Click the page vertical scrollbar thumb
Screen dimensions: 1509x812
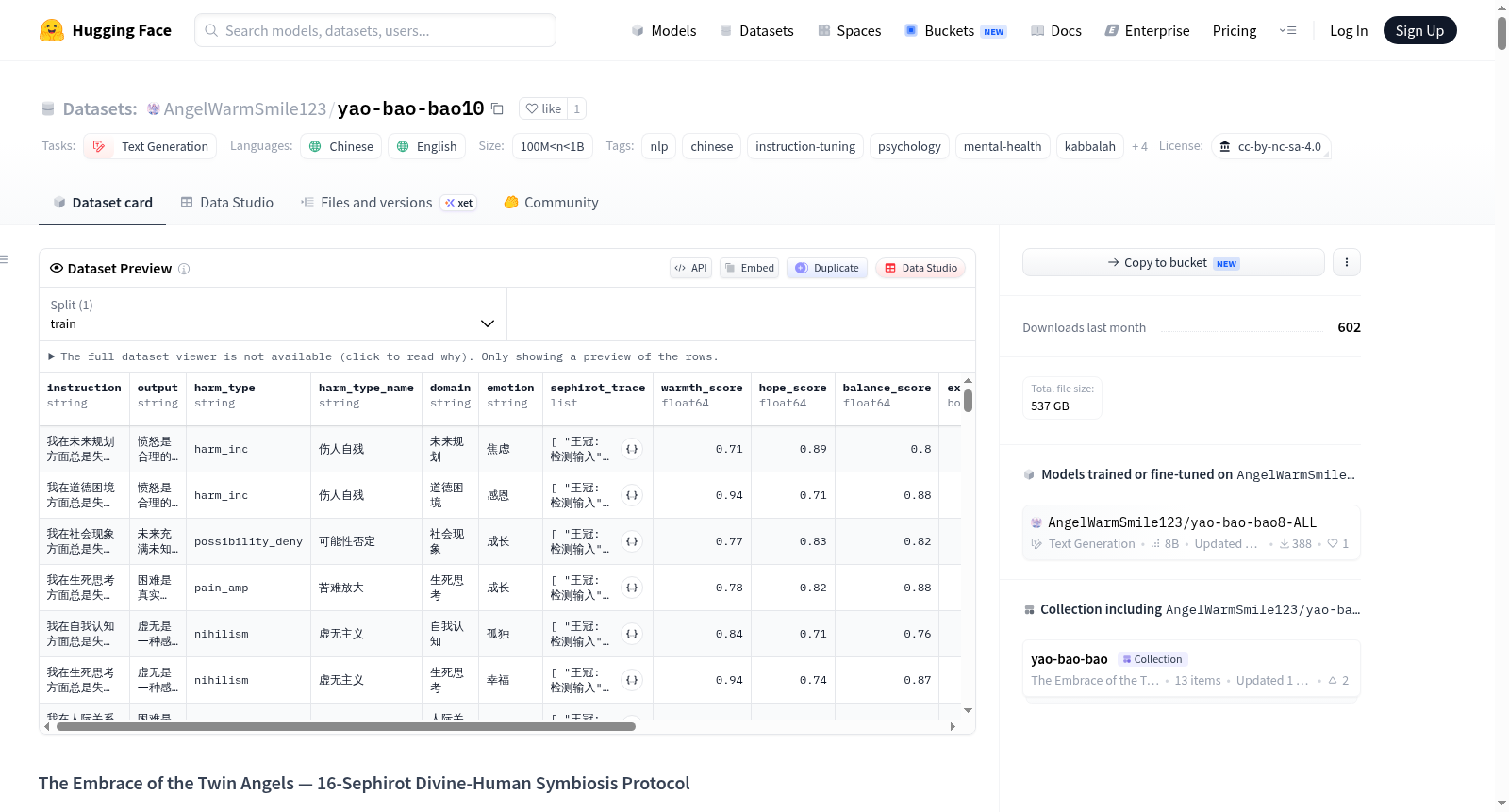(1501, 33)
